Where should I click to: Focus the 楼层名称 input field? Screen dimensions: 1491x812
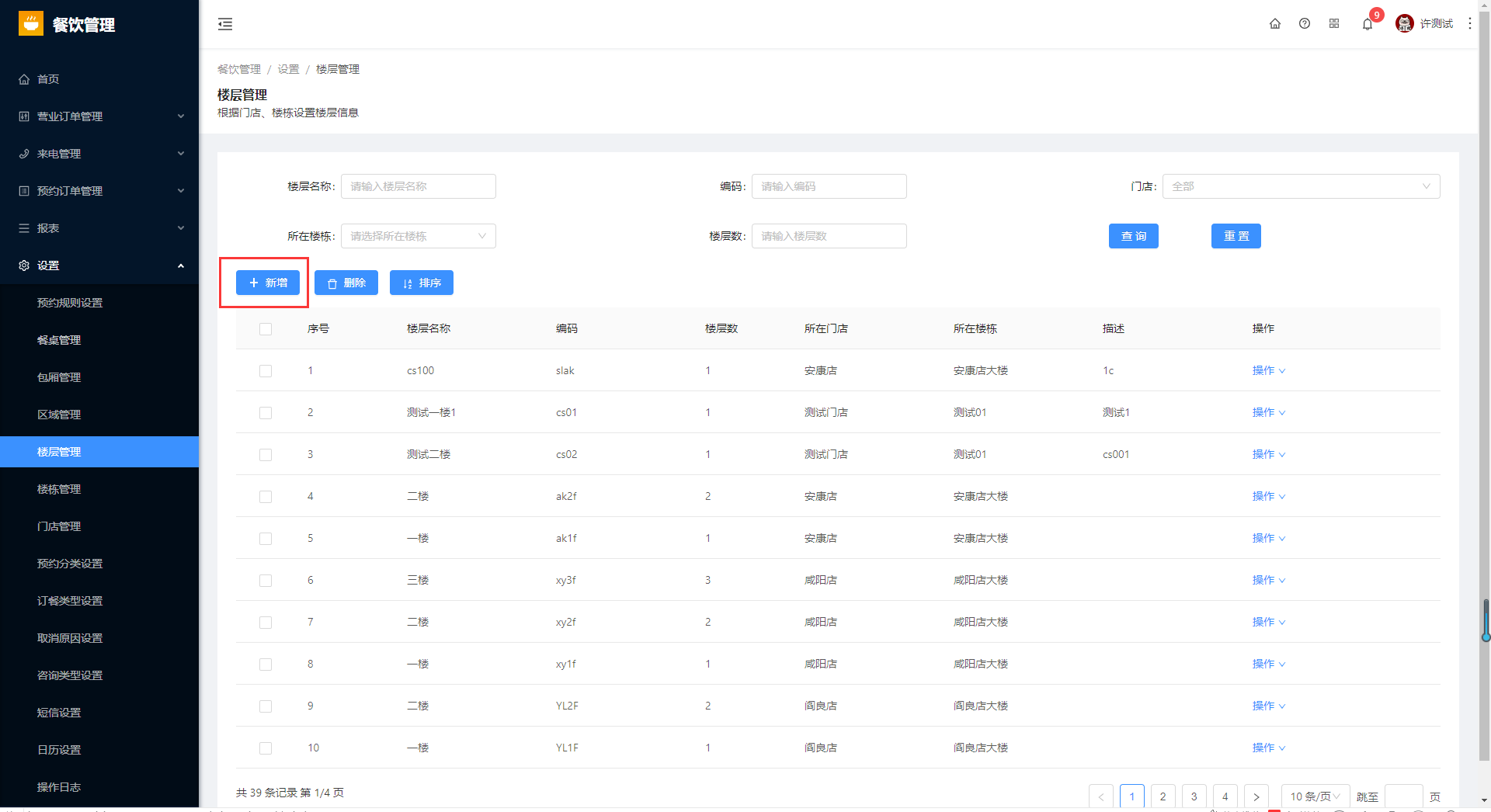[x=419, y=186]
